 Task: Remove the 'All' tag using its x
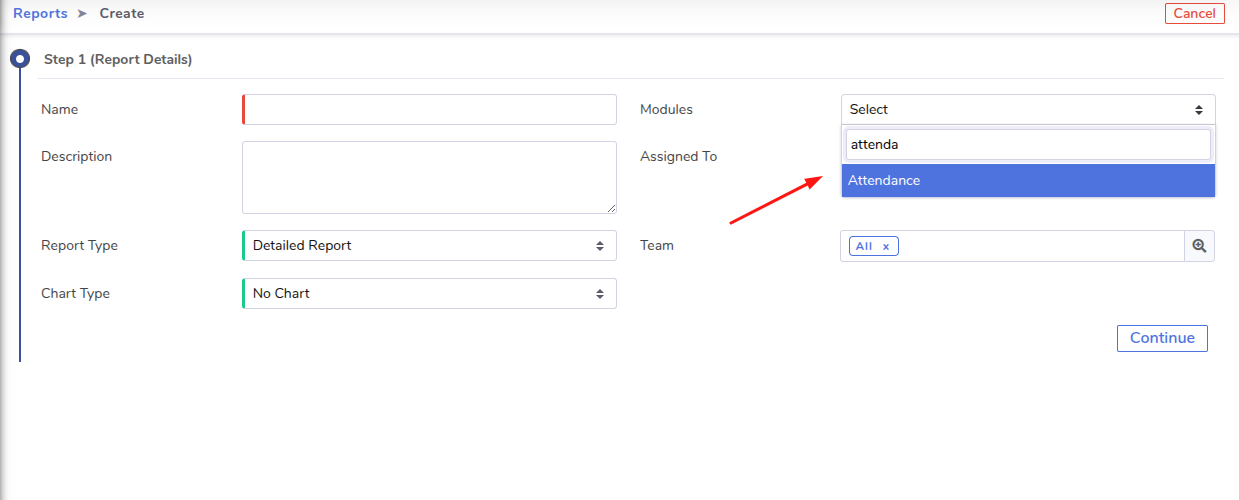click(x=885, y=247)
